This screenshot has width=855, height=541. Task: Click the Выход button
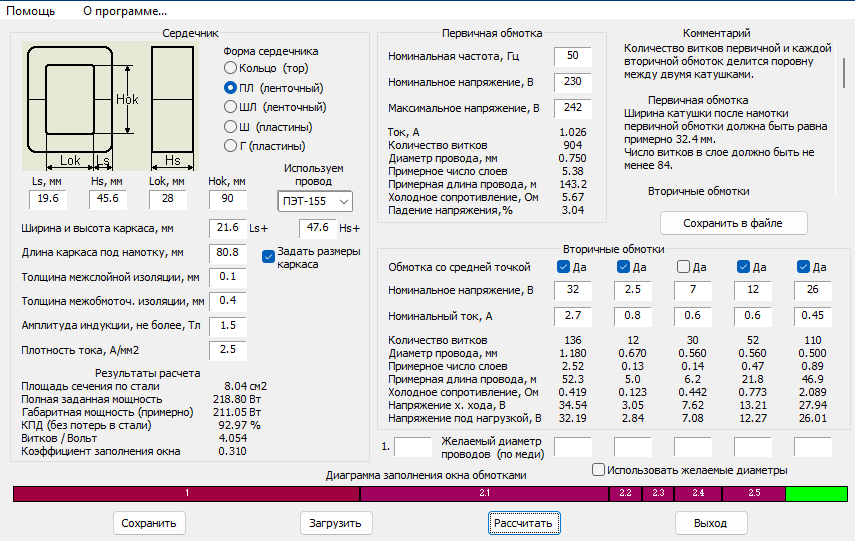pos(711,522)
